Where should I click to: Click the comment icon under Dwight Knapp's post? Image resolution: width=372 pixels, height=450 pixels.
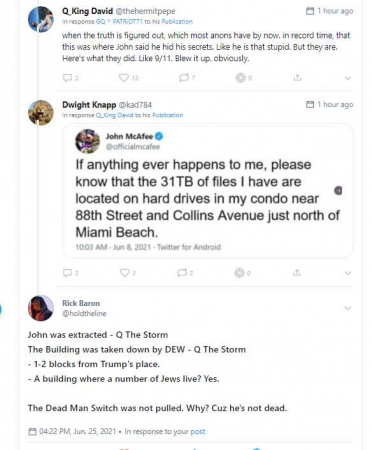click(67, 273)
